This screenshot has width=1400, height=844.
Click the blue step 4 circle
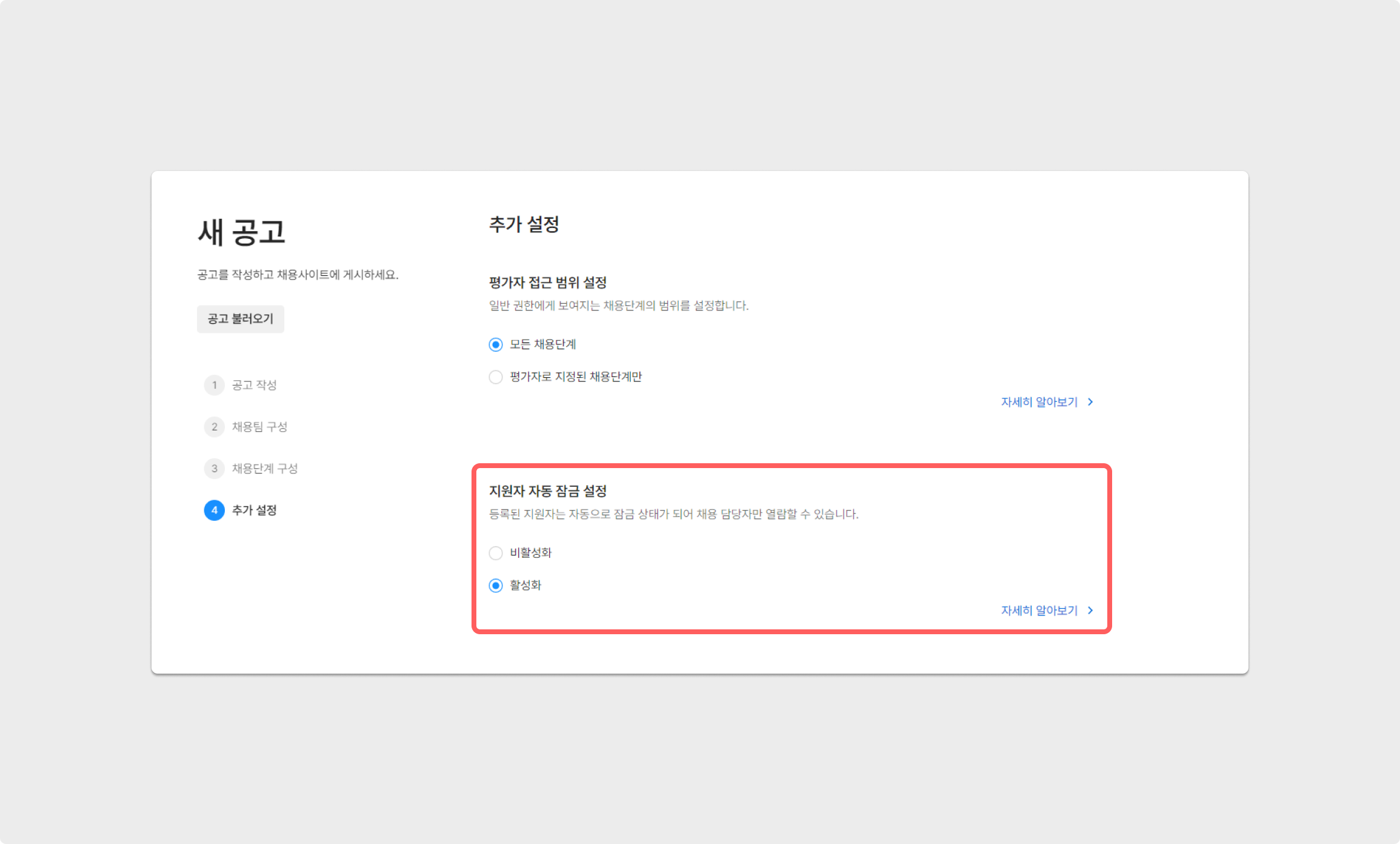[214, 511]
